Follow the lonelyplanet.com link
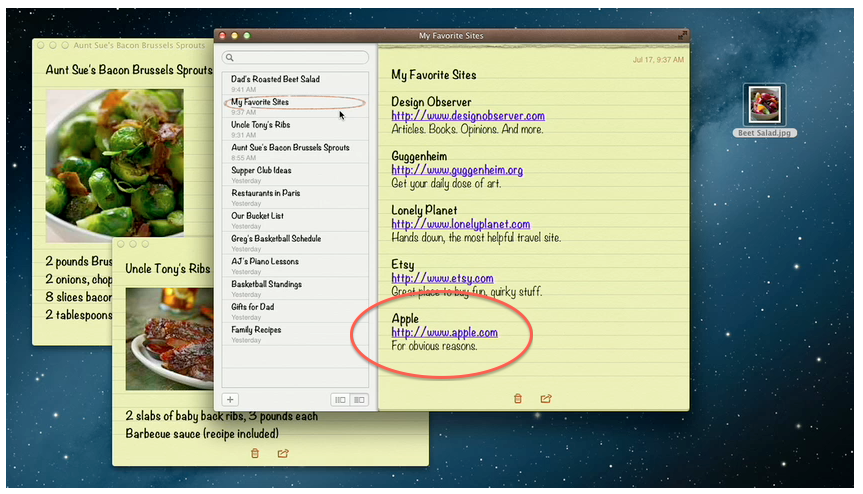863x494 pixels. point(460,224)
